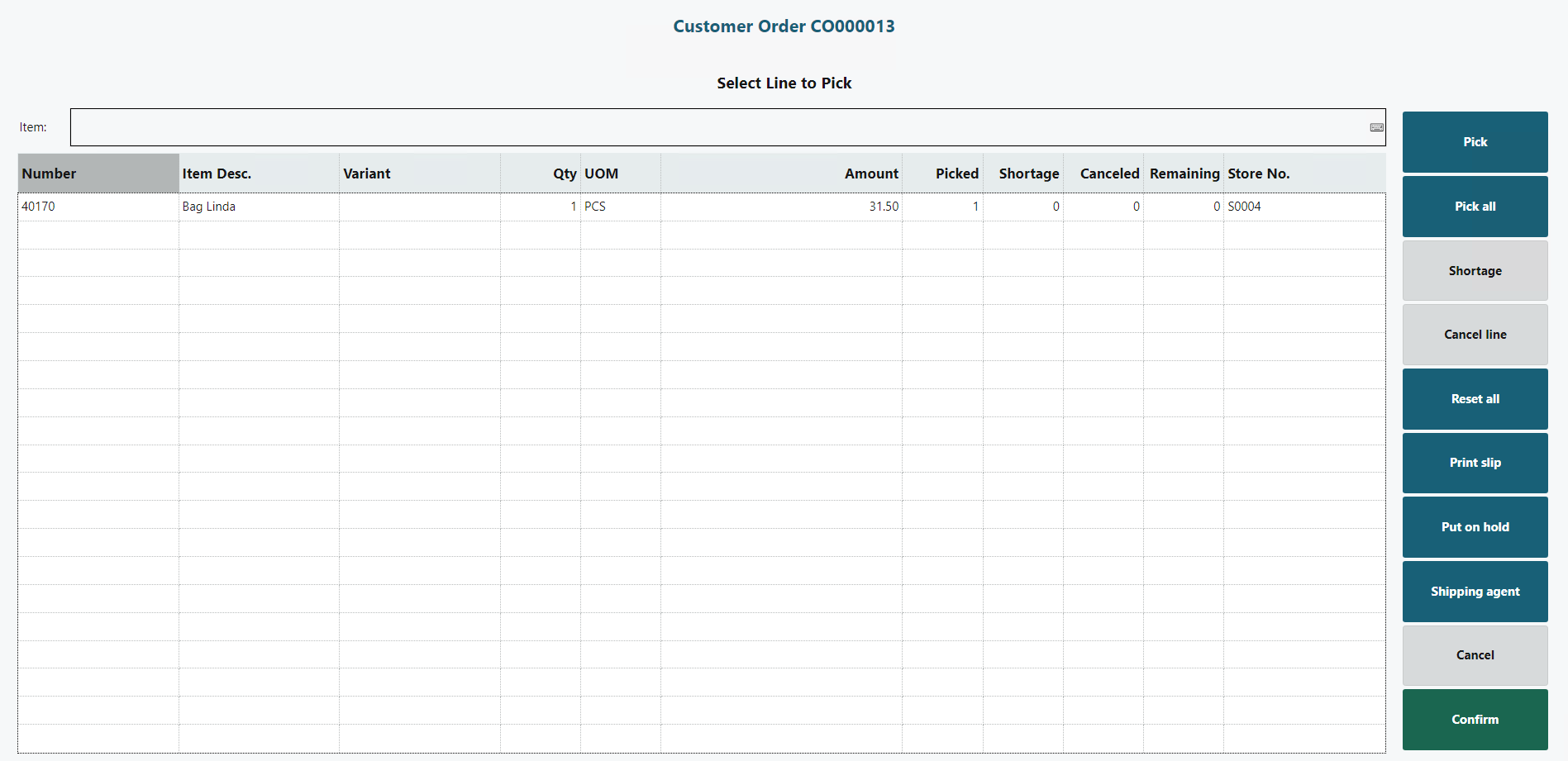Confirm the order with green Confirm button
Screen dimensions: 1568x761
[x=1475, y=720]
